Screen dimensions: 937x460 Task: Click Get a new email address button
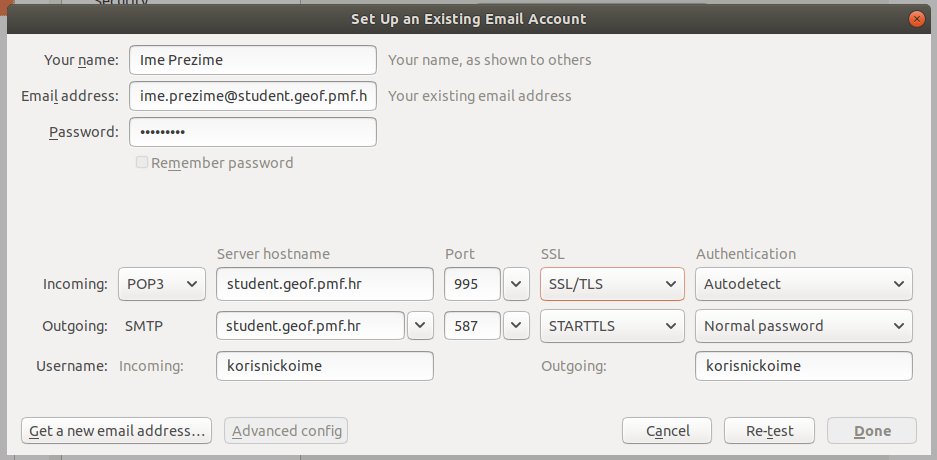click(117, 431)
